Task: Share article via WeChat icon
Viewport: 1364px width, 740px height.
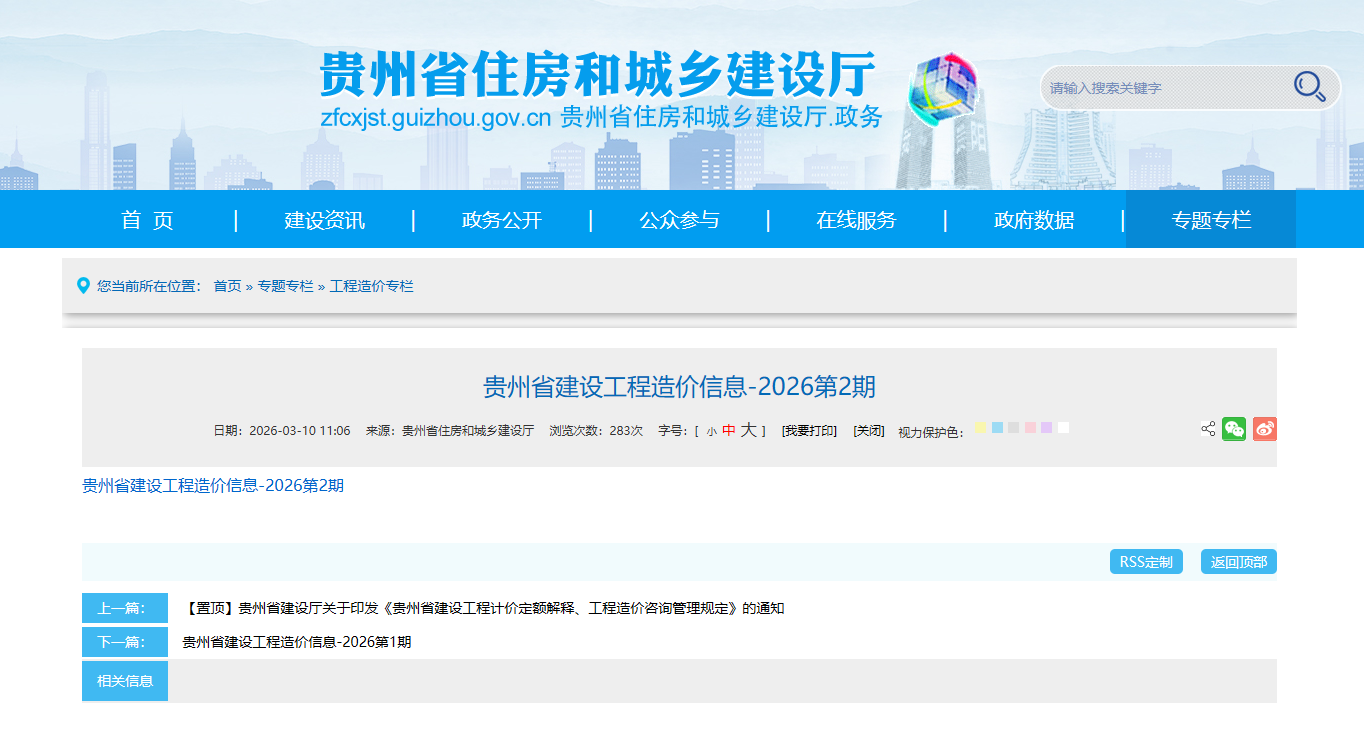Action: 1234,429
